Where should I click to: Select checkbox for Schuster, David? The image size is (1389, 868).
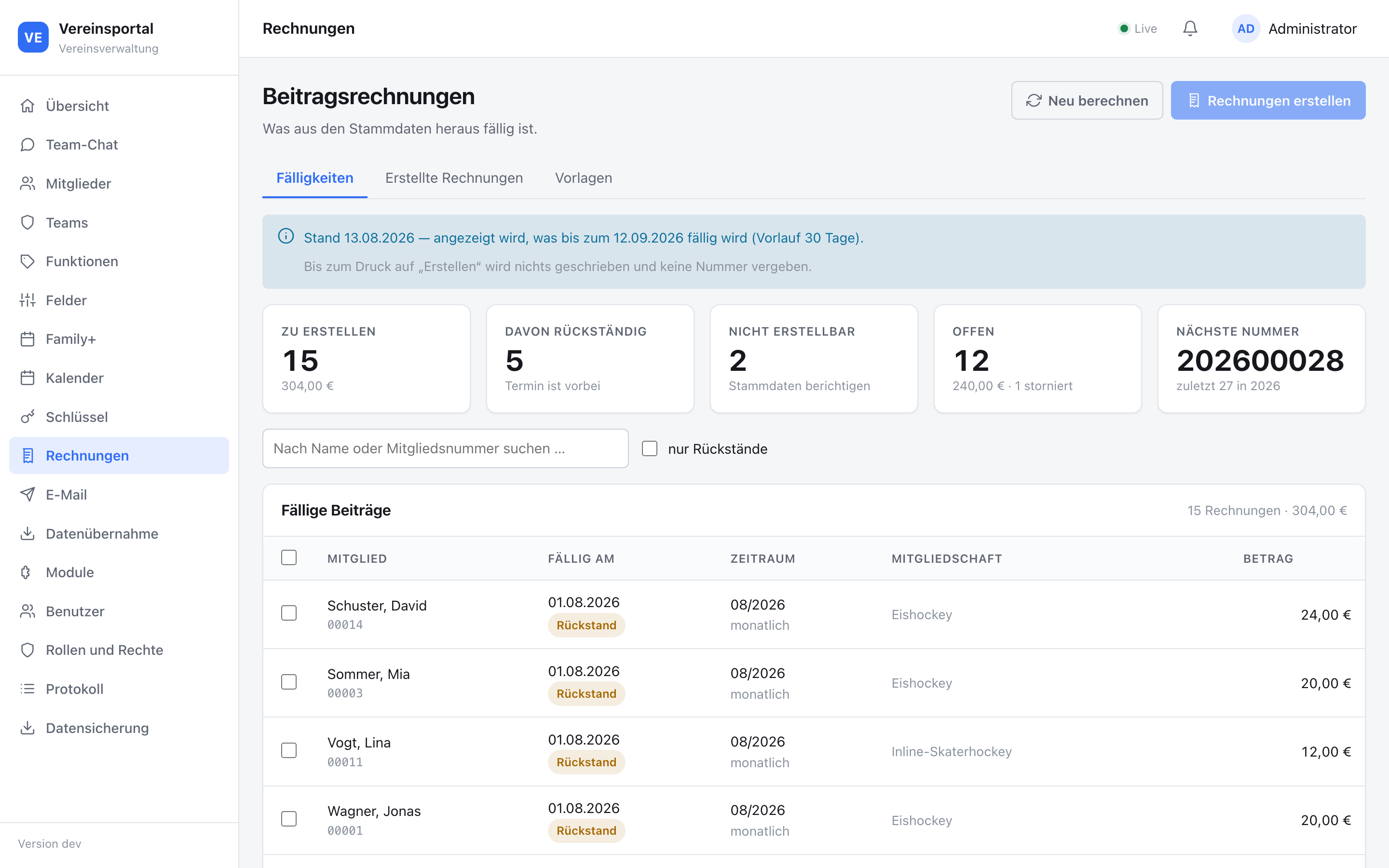[x=289, y=613]
